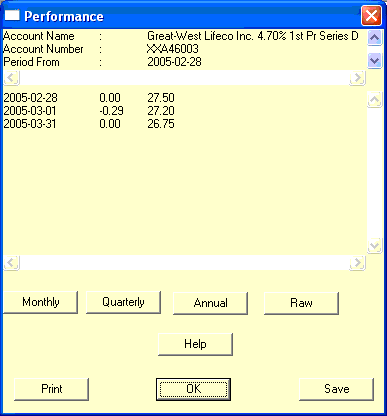Image resolution: width=387 pixels, height=416 pixels.
Task: Click the 27.20 price value
Action: pos(161,111)
